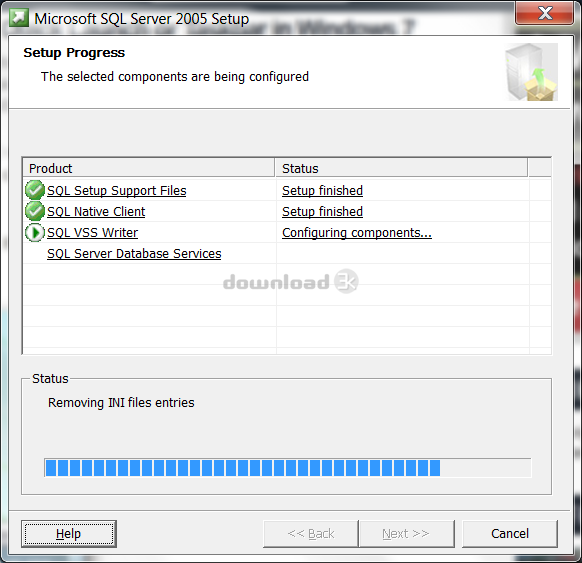The width and height of the screenshot is (582, 563).
Task: Click the green checkmark beside SQL Setup Support Files
Action: point(35,190)
